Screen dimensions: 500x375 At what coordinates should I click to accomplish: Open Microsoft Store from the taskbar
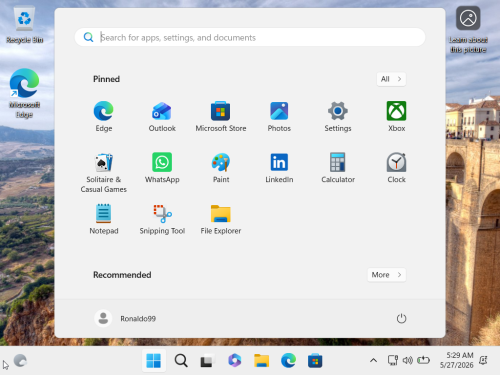(x=315, y=361)
